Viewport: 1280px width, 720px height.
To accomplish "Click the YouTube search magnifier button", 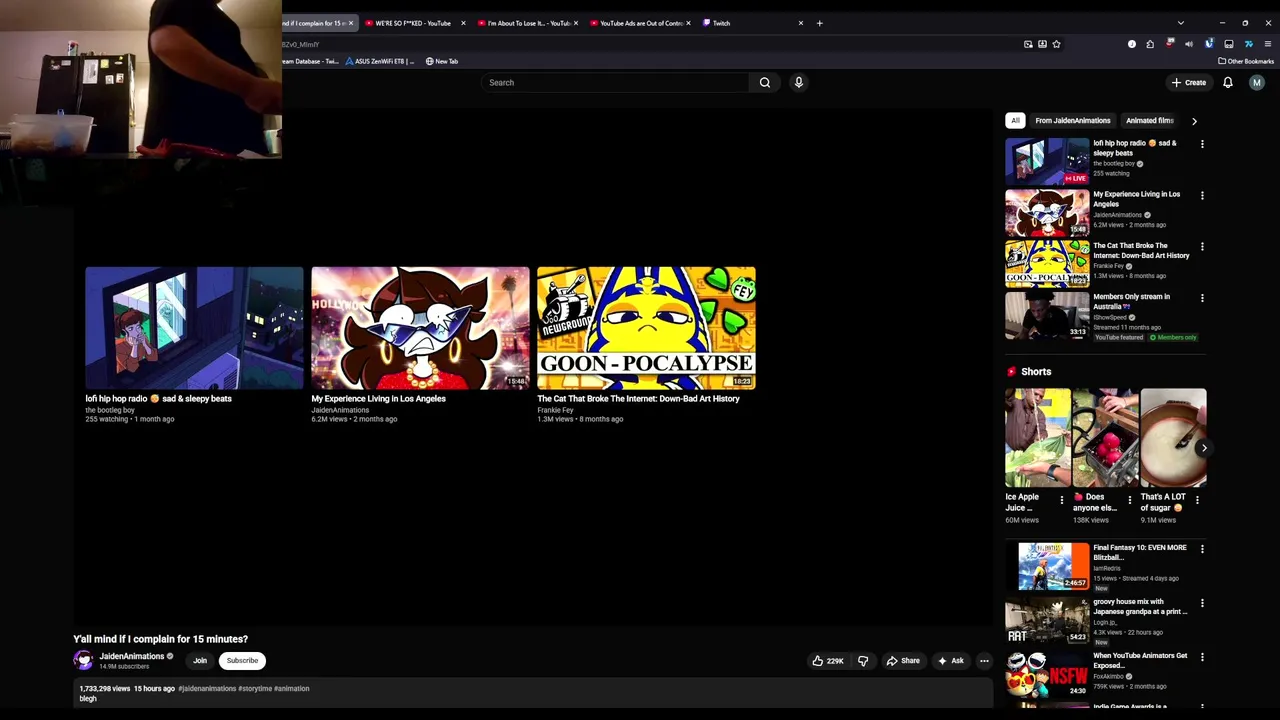I will 765,82.
